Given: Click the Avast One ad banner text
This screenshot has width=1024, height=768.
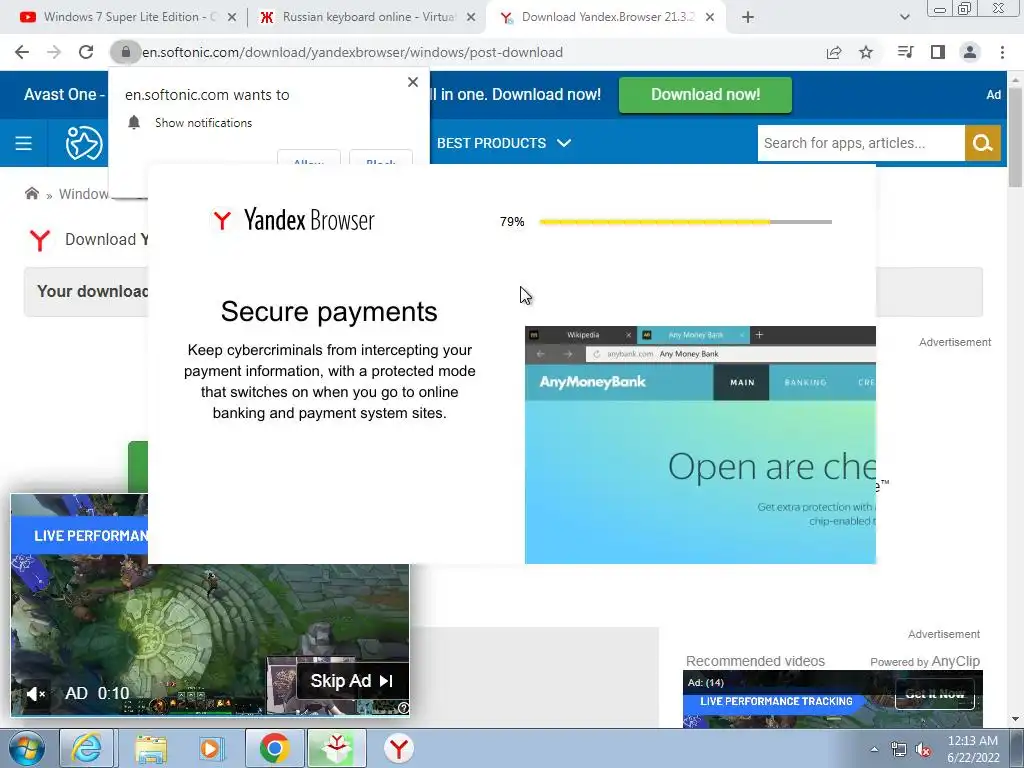Looking at the screenshot, I should click(64, 95).
